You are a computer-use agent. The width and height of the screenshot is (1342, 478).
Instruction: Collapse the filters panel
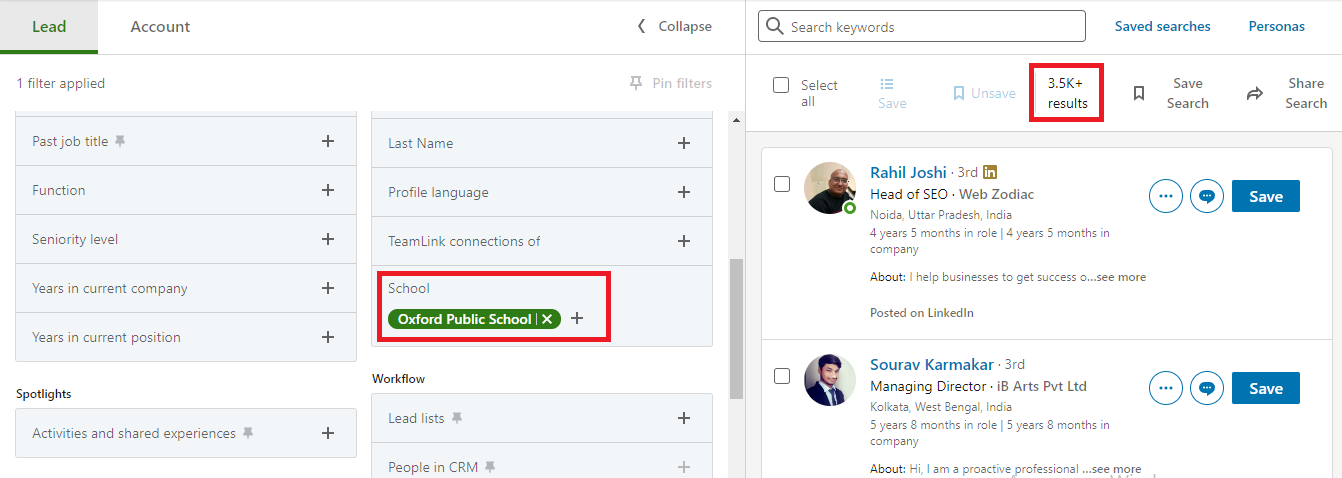coord(674,26)
